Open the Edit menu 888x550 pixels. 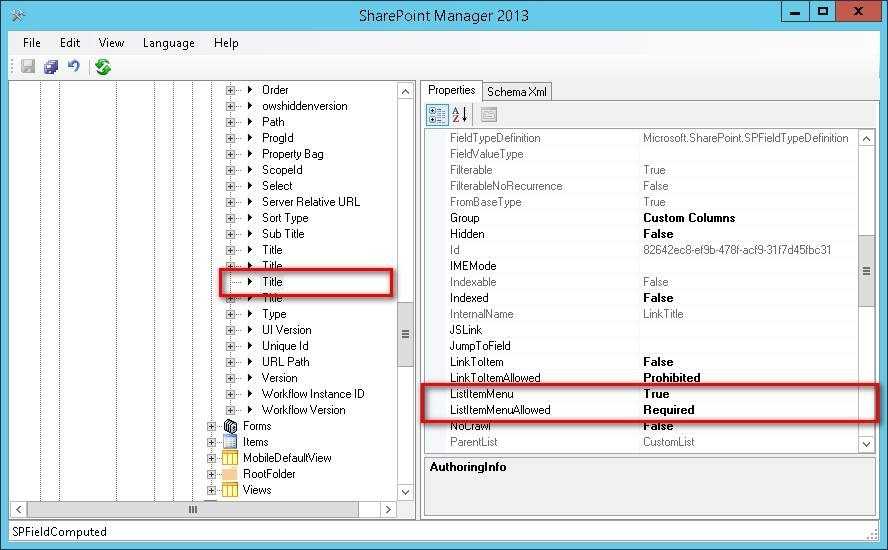coord(70,43)
